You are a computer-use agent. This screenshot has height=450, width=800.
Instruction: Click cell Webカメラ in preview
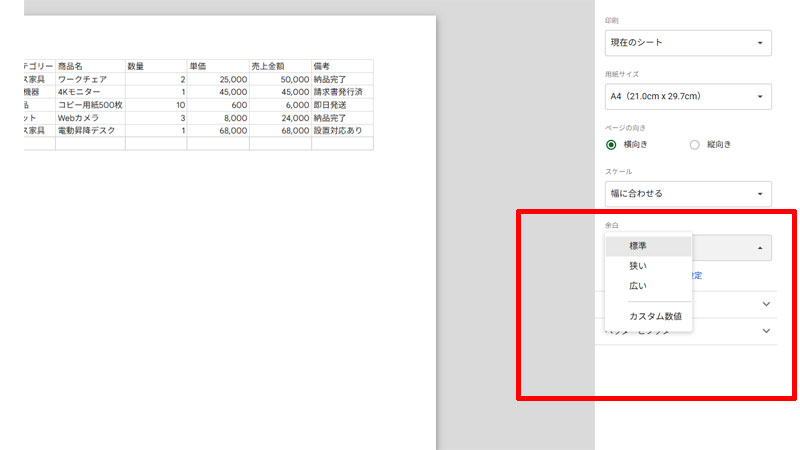click(x=90, y=118)
